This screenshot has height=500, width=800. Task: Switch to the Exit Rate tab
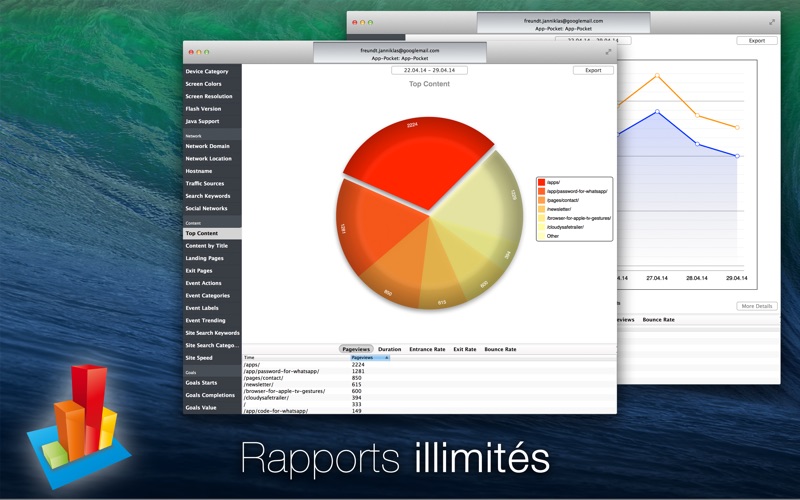pyautogui.click(x=465, y=349)
